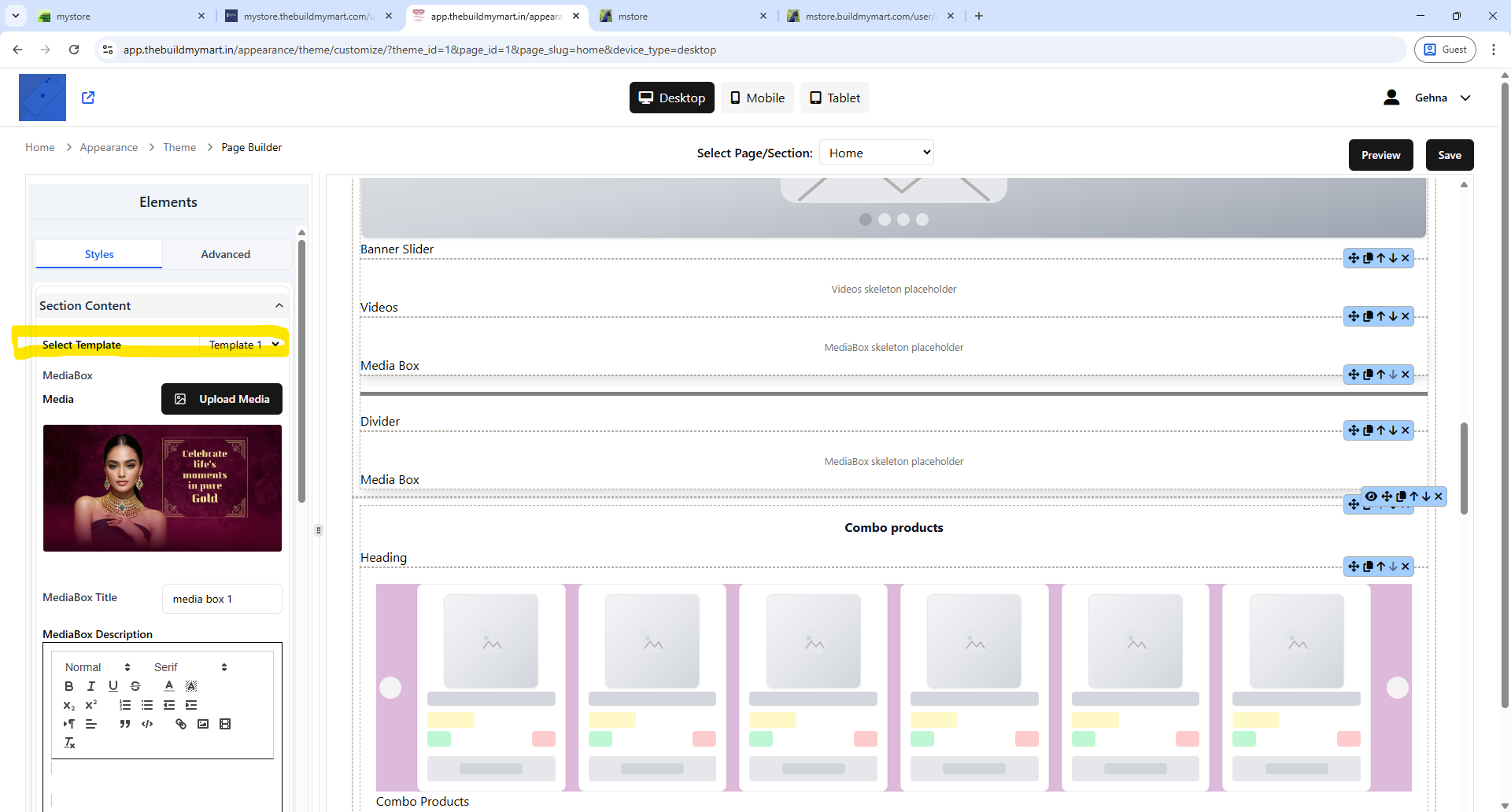Screen dimensions: 1511x812
Task: Delete the first Media Box section
Action: [1406, 375]
